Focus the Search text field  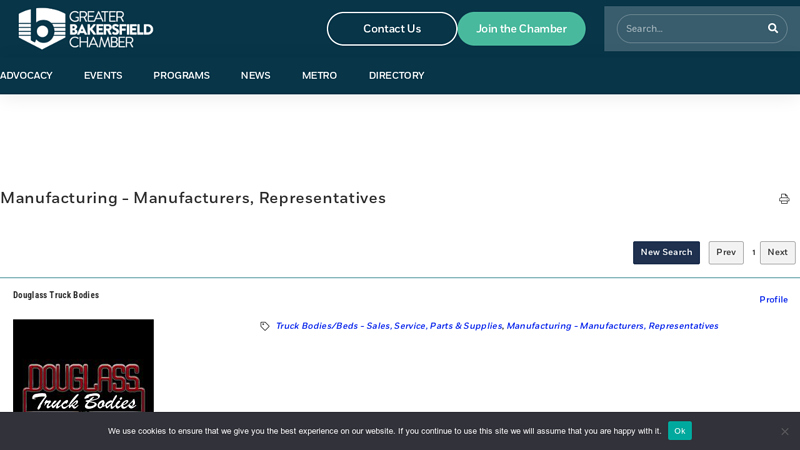point(690,28)
